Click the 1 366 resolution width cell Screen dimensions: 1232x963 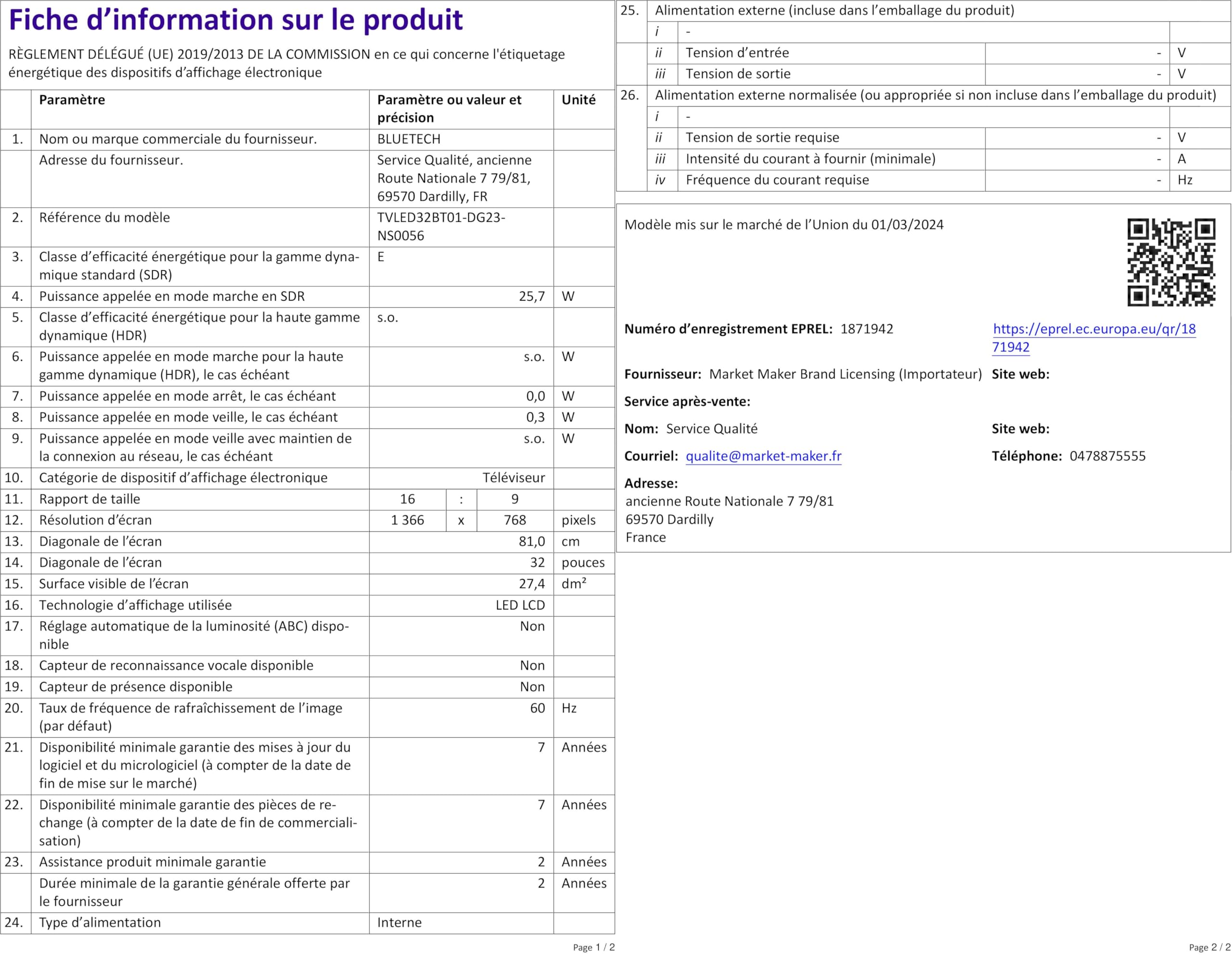coord(407,520)
